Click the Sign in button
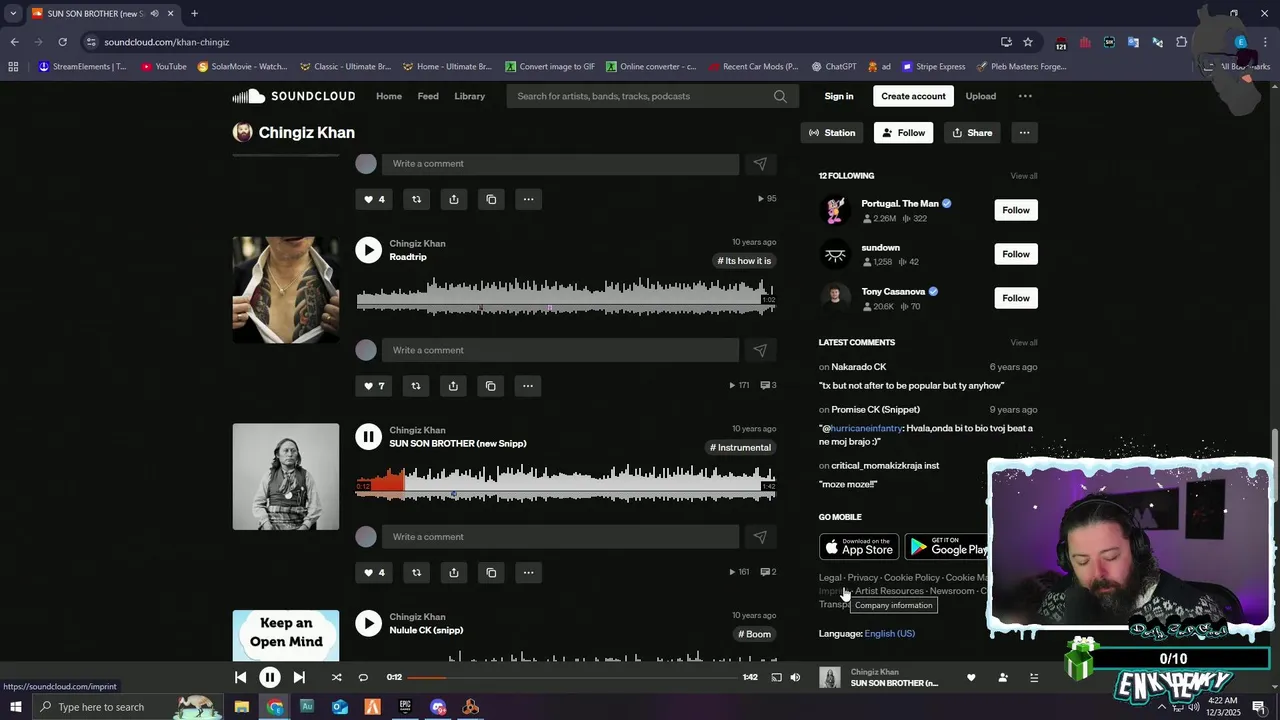 click(839, 96)
